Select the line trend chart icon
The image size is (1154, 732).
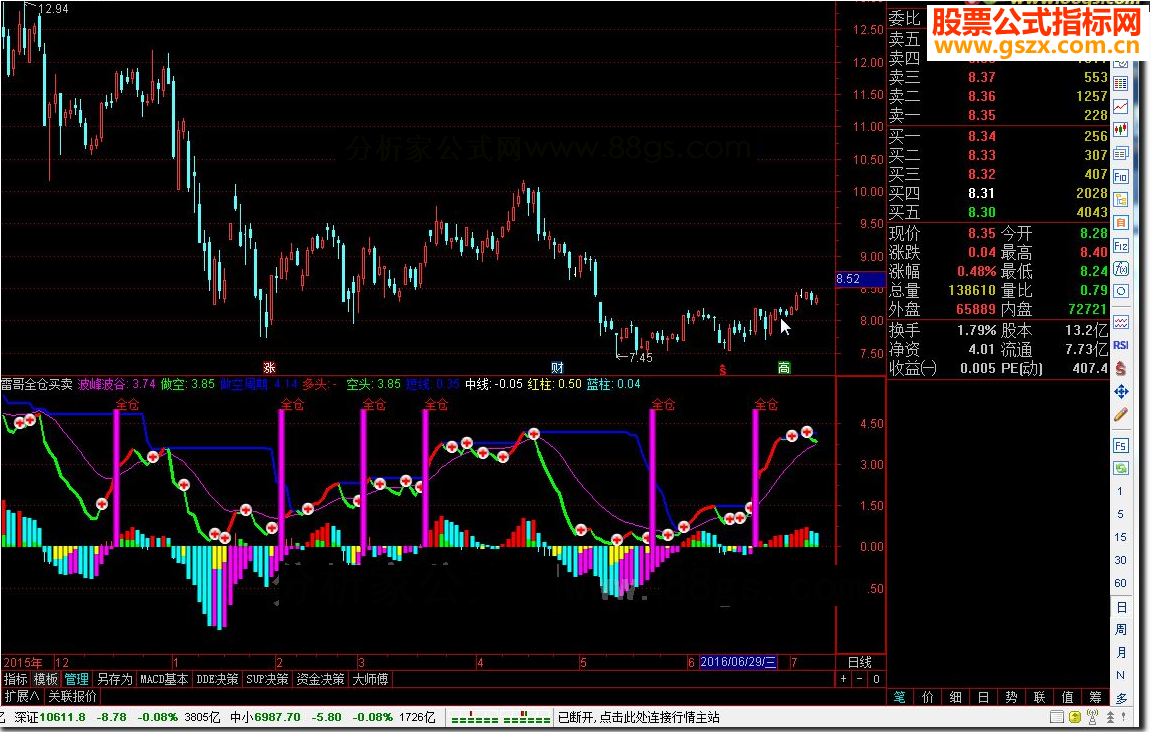click(1121, 107)
